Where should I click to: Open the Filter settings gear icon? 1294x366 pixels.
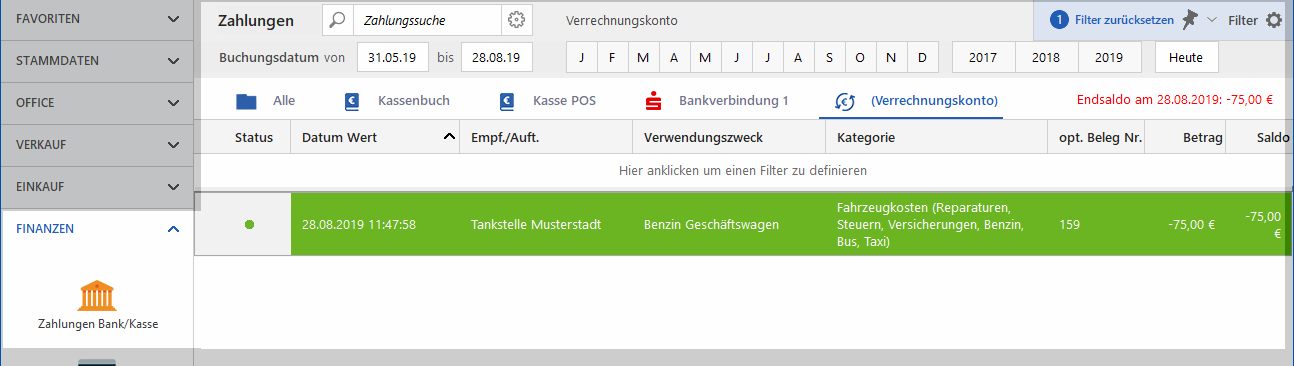point(1274,20)
